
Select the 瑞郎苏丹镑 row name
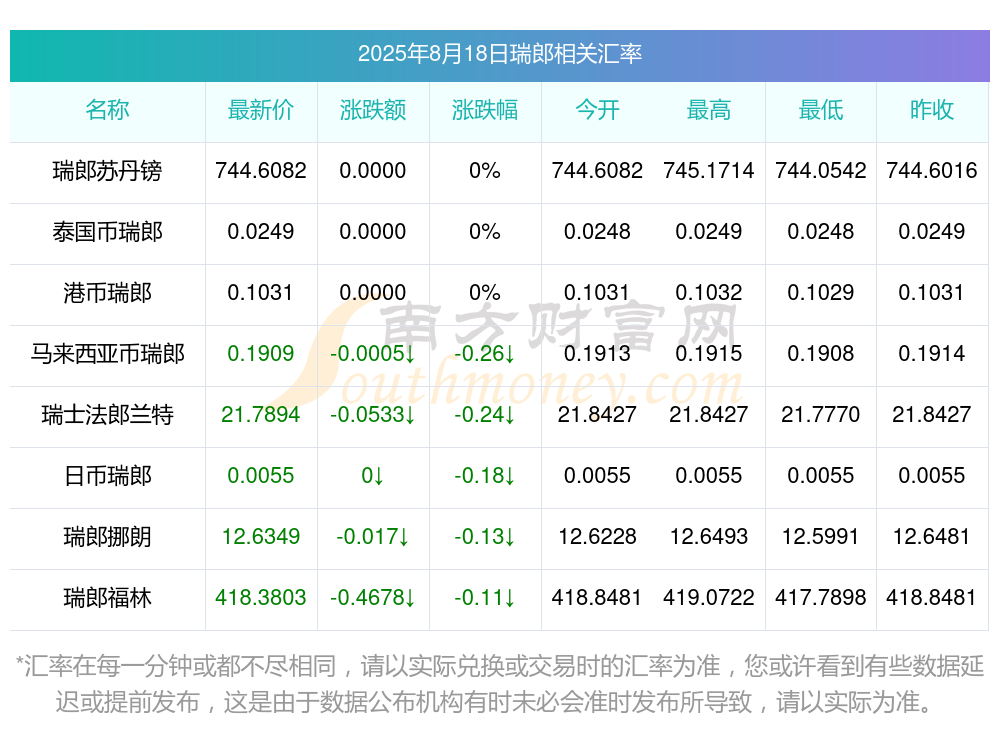(x=107, y=171)
